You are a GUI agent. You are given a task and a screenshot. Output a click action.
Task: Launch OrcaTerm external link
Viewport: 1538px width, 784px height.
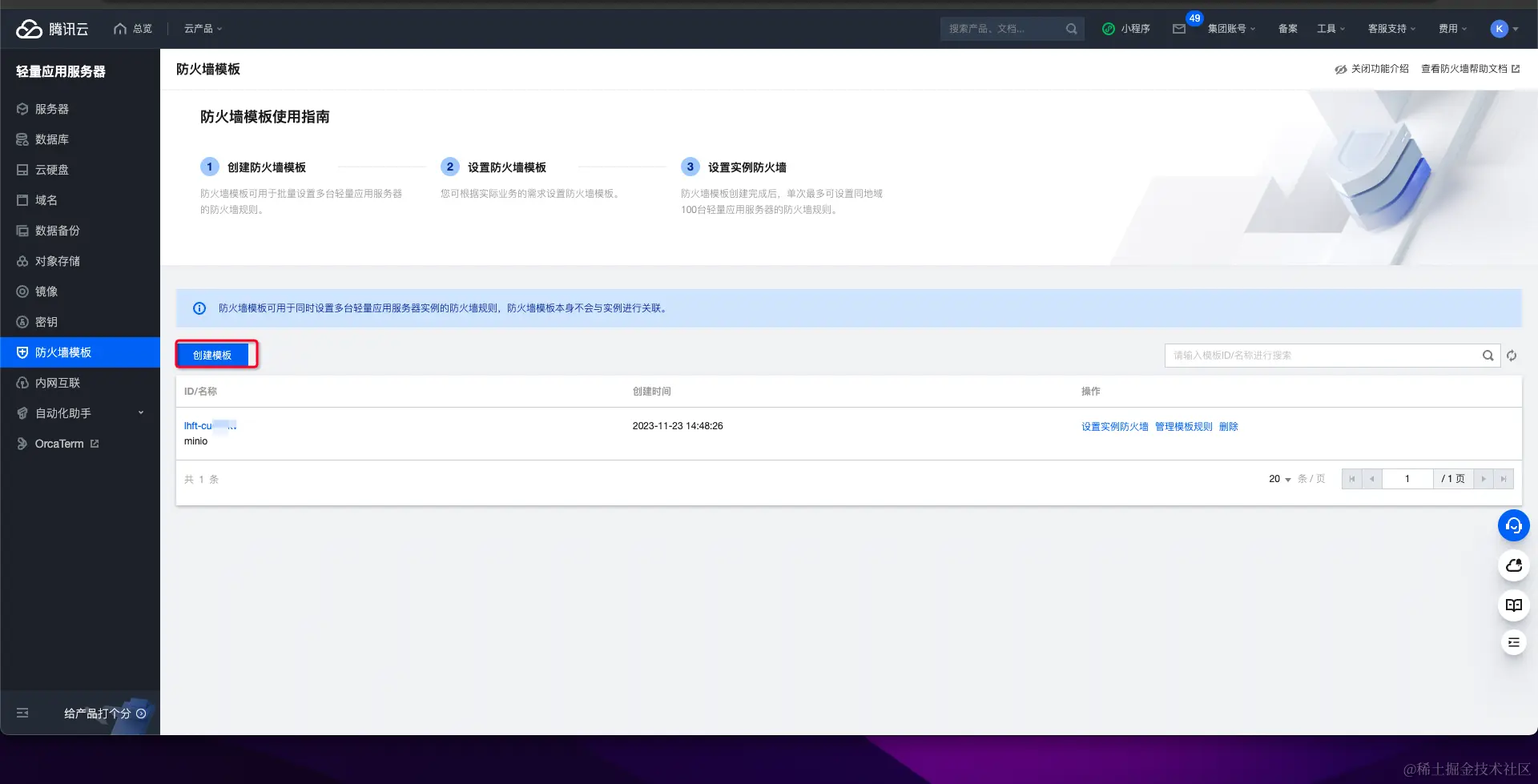coord(80,444)
